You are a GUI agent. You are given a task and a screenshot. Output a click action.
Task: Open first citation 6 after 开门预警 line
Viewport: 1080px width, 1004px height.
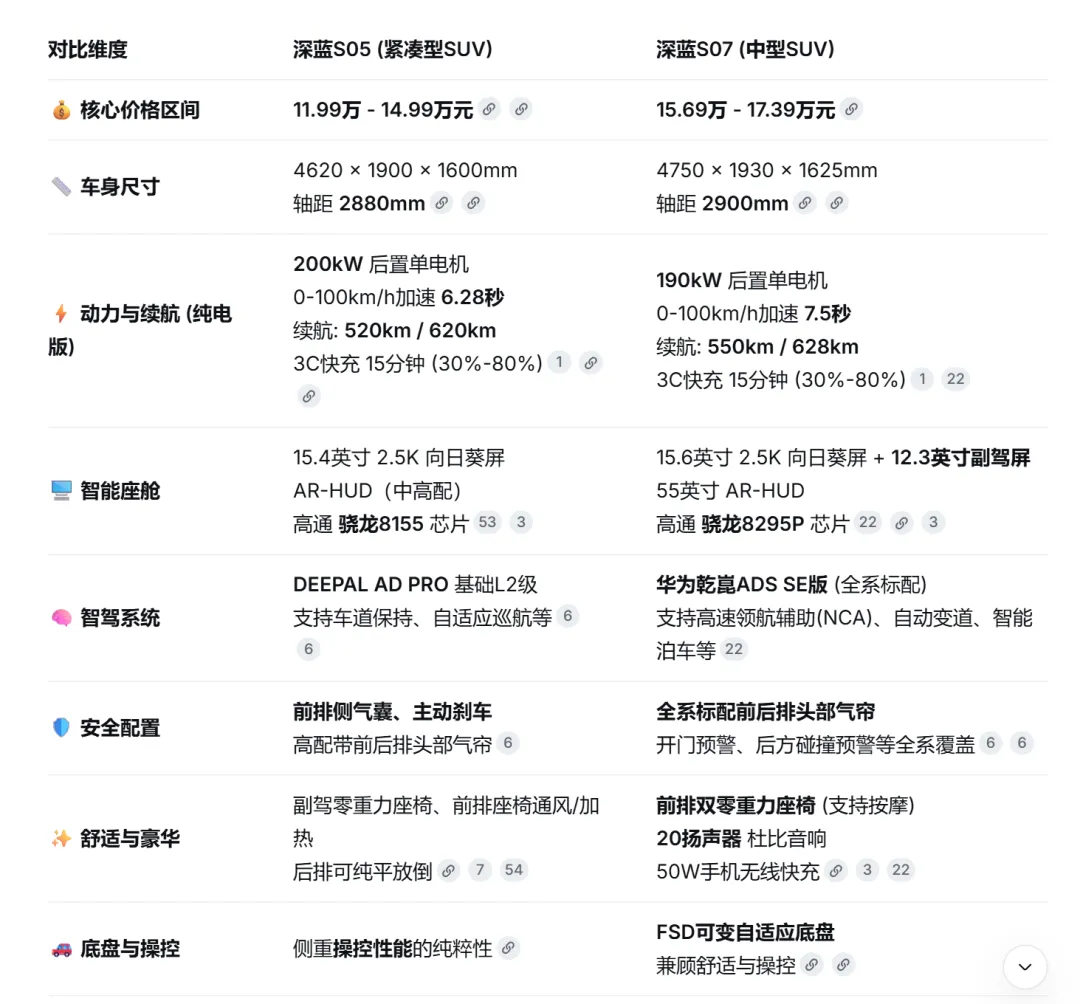tap(990, 742)
